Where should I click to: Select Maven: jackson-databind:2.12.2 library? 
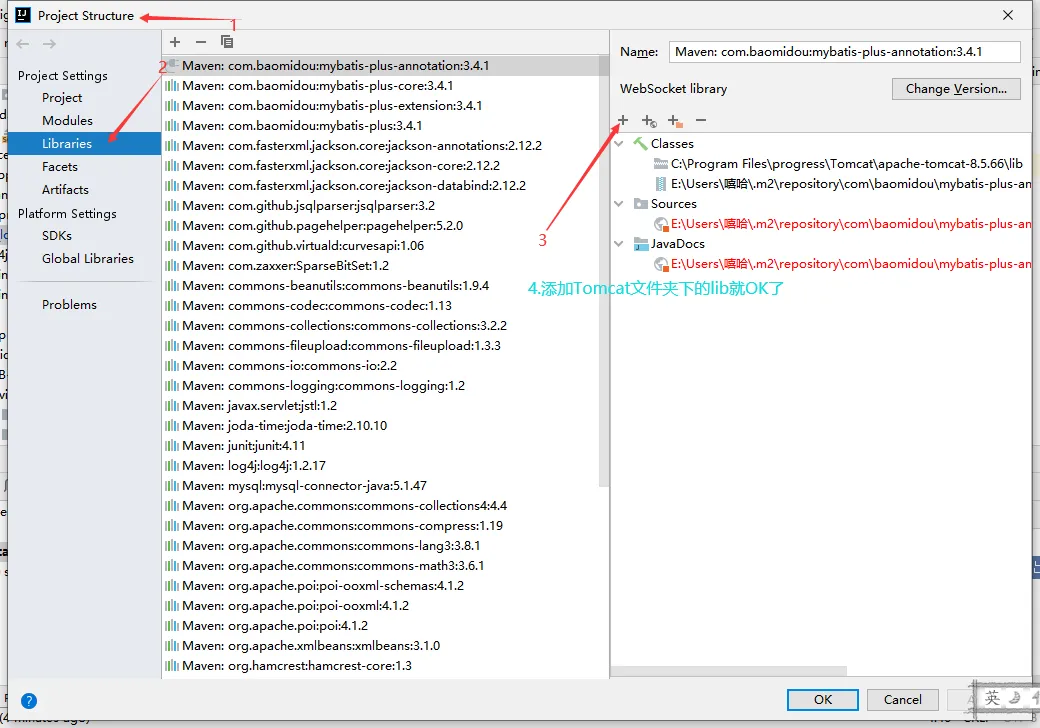pyautogui.click(x=383, y=186)
